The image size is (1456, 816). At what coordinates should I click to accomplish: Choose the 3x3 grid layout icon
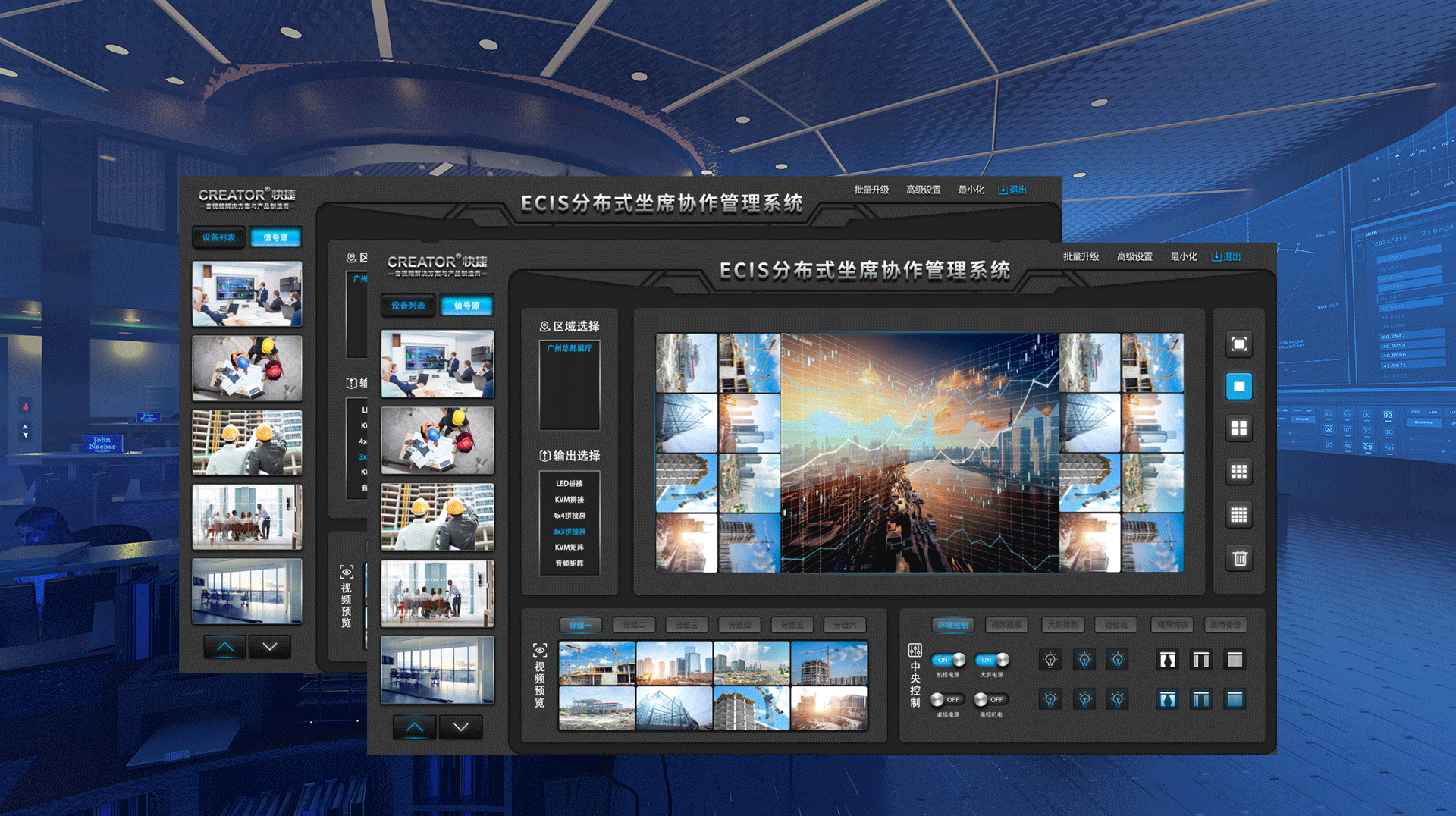click(1238, 472)
